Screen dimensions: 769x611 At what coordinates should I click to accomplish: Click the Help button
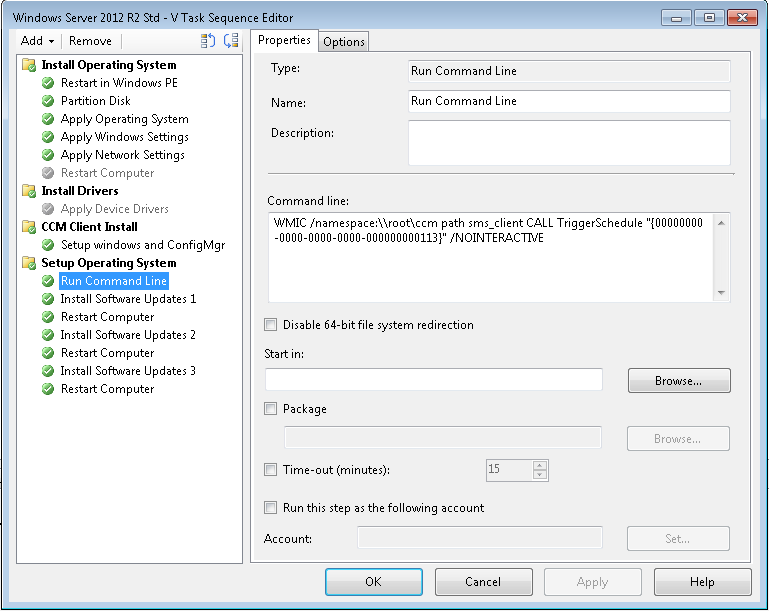702,582
